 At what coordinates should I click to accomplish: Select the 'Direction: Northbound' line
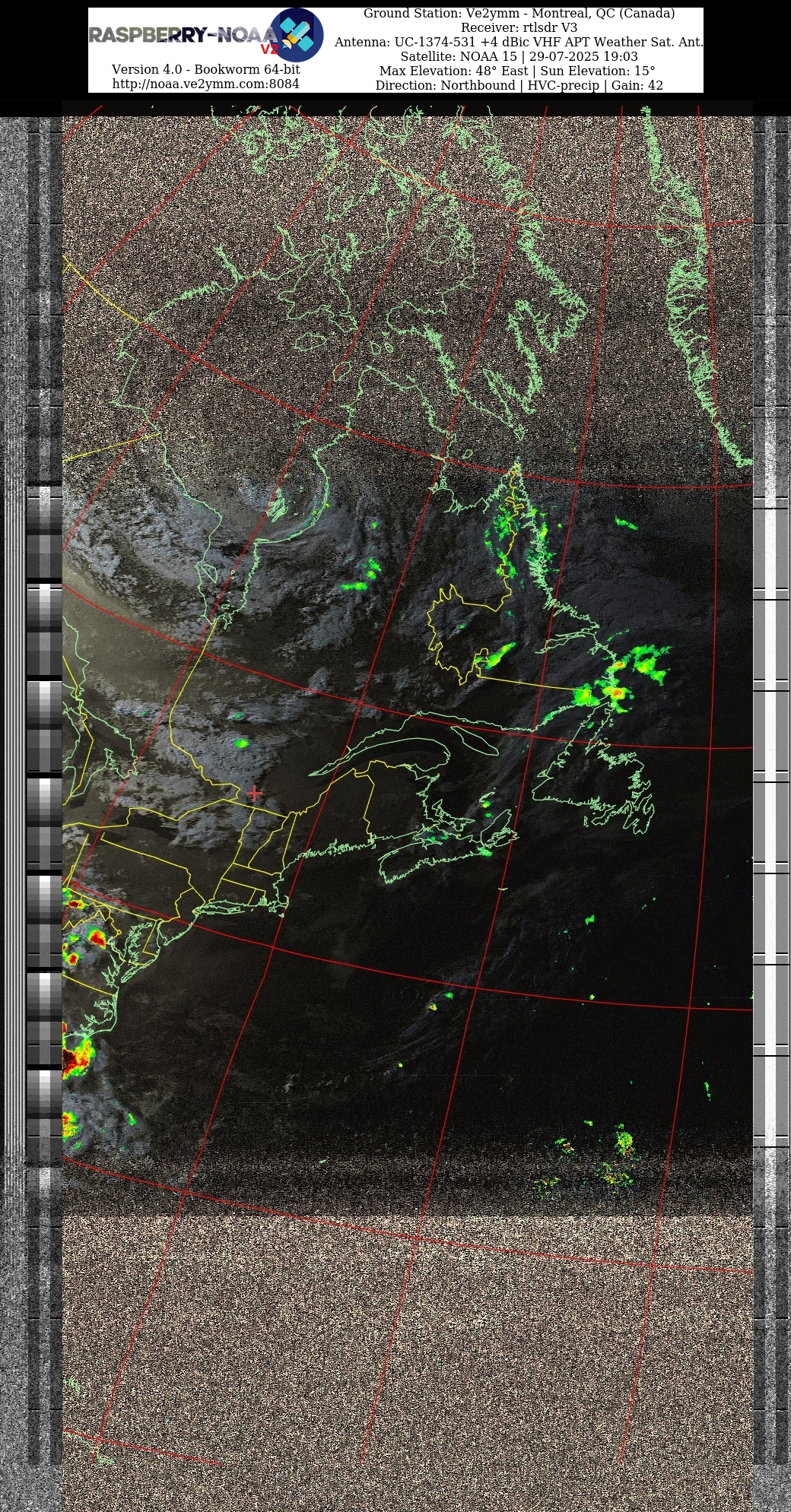[519, 85]
